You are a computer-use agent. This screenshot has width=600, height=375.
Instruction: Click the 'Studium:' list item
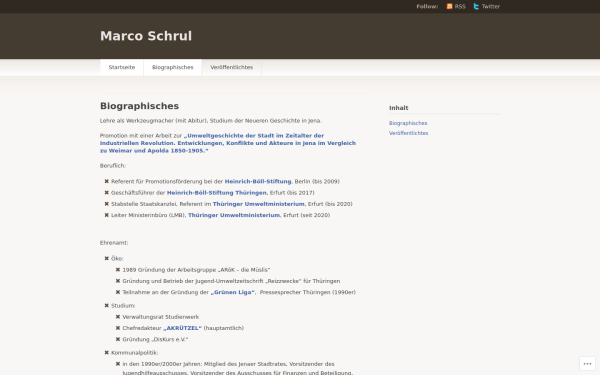click(x=123, y=305)
